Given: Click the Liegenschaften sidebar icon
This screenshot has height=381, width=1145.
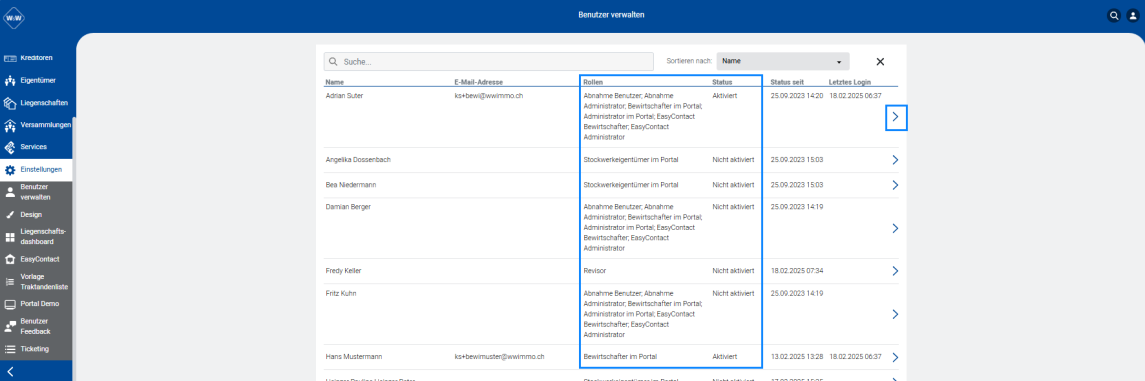Looking at the screenshot, I should coord(10,103).
